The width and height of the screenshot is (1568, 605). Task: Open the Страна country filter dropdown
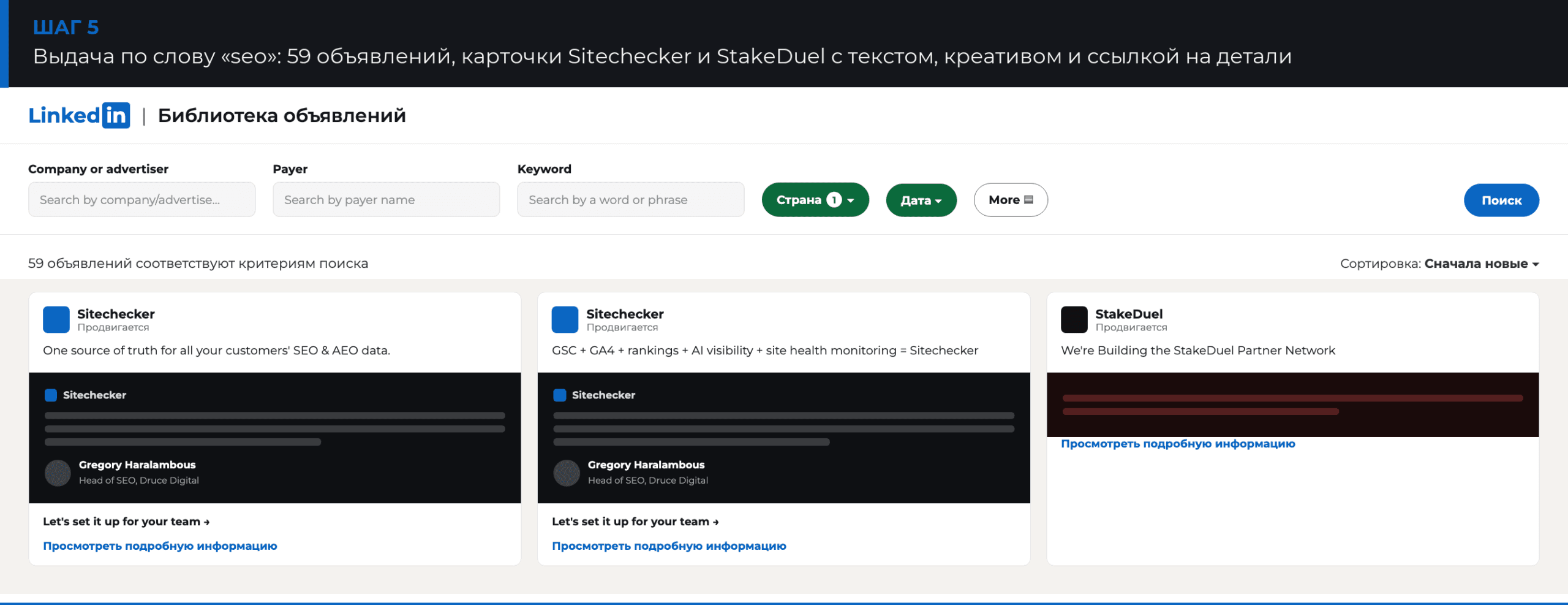click(815, 200)
